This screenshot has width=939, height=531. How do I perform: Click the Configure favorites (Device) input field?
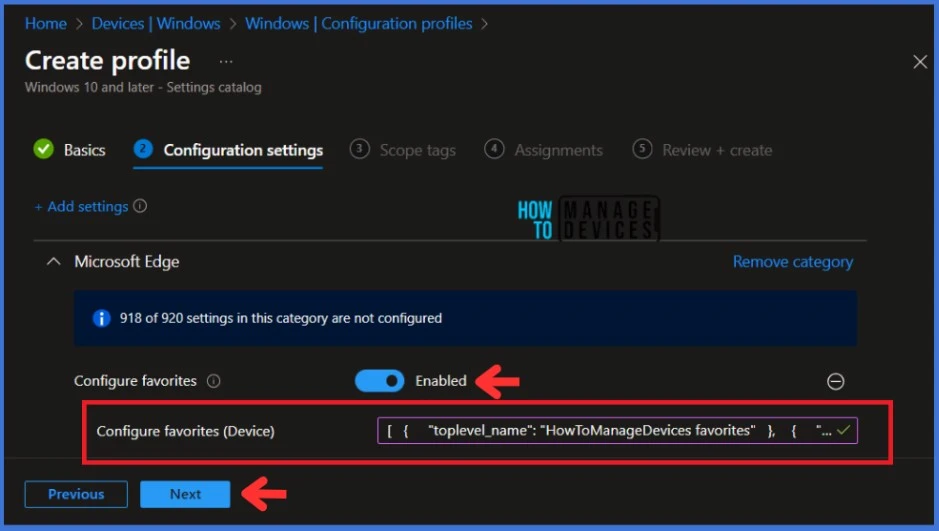(617, 430)
